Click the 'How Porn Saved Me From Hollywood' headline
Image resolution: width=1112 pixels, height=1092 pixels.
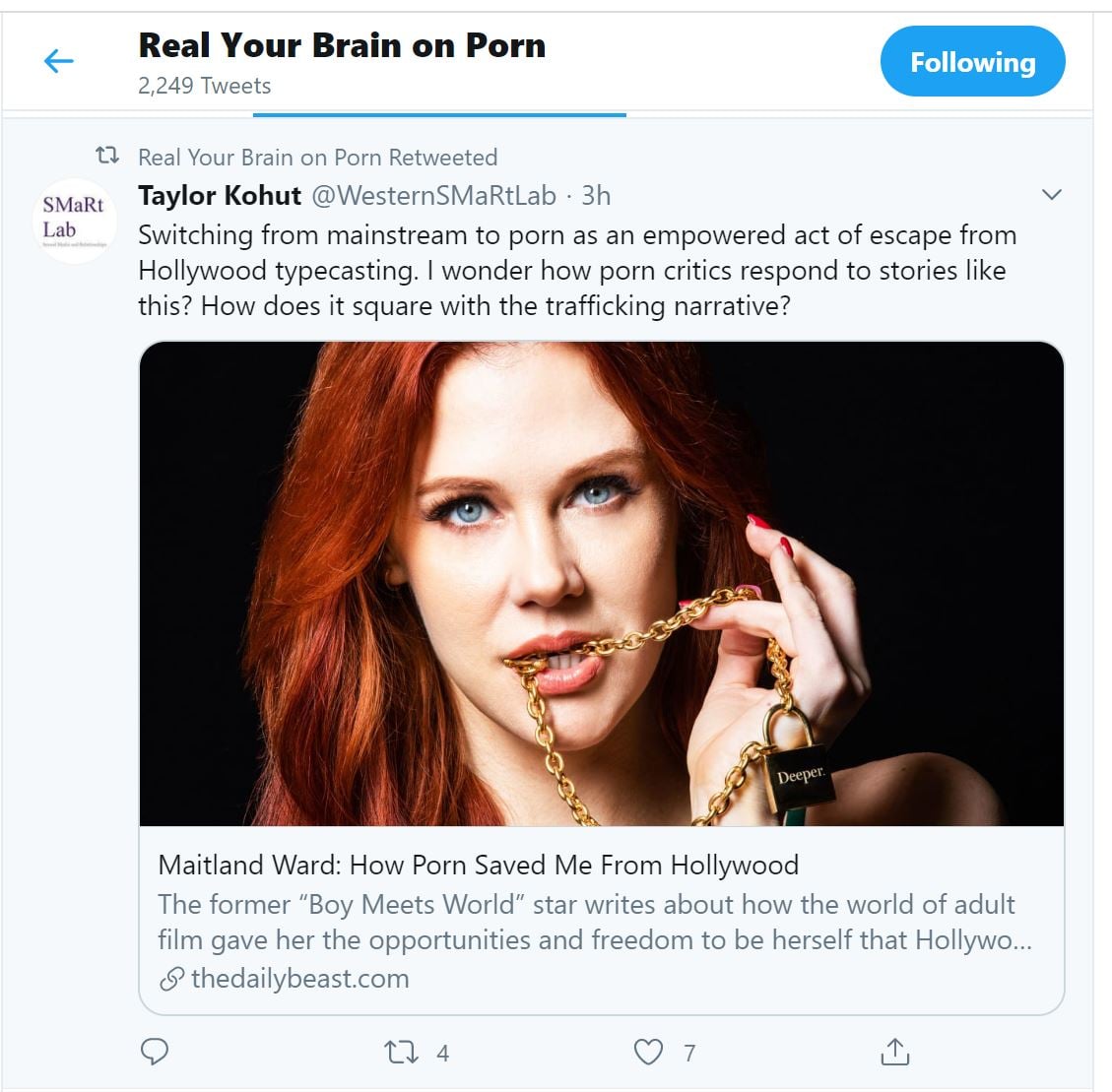(478, 865)
